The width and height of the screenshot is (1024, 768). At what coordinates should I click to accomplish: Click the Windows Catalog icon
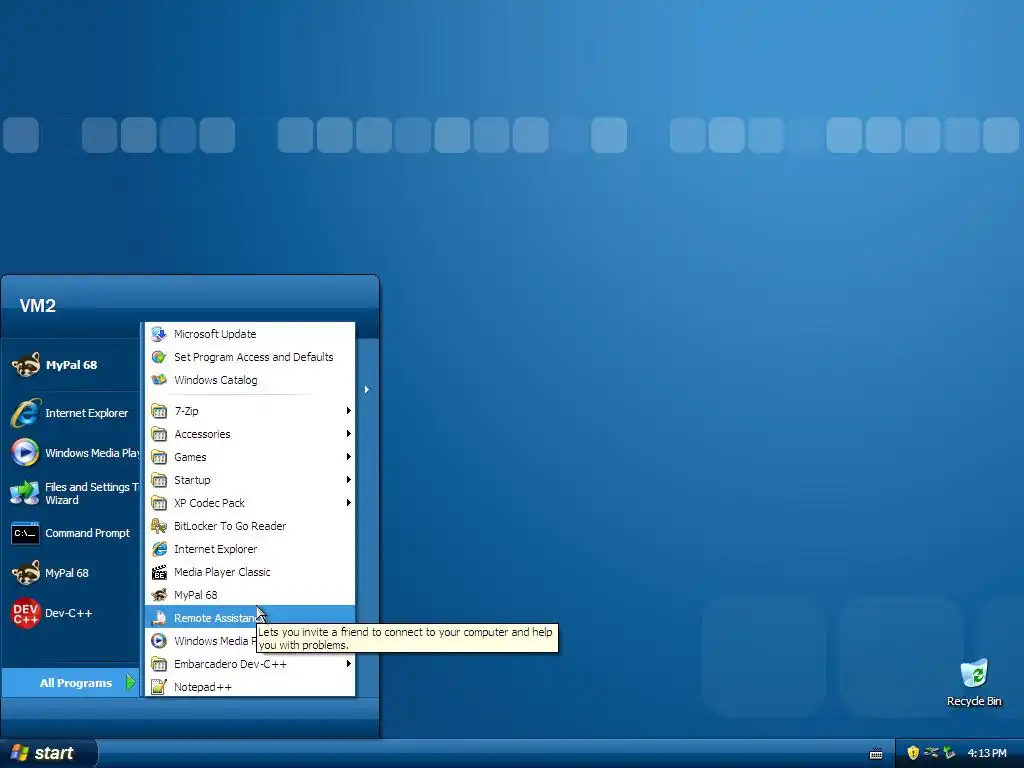pyautogui.click(x=159, y=379)
